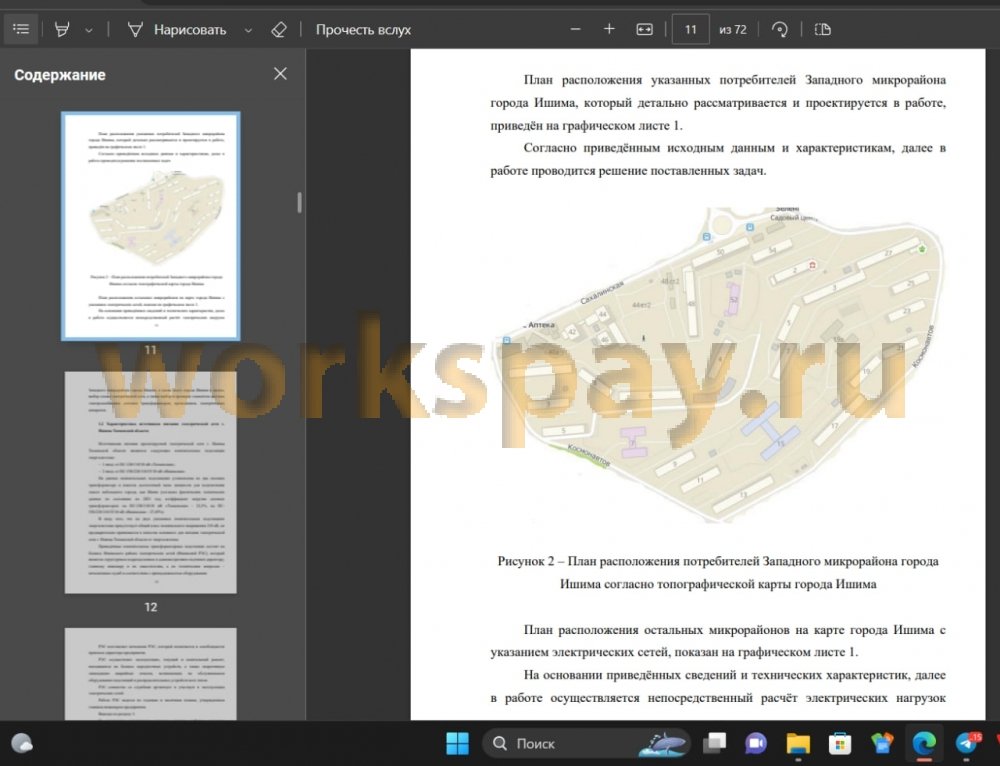The width and height of the screenshot is (1000, 766).
Task: Click the Western microdistrict map image
Action: 719,364
